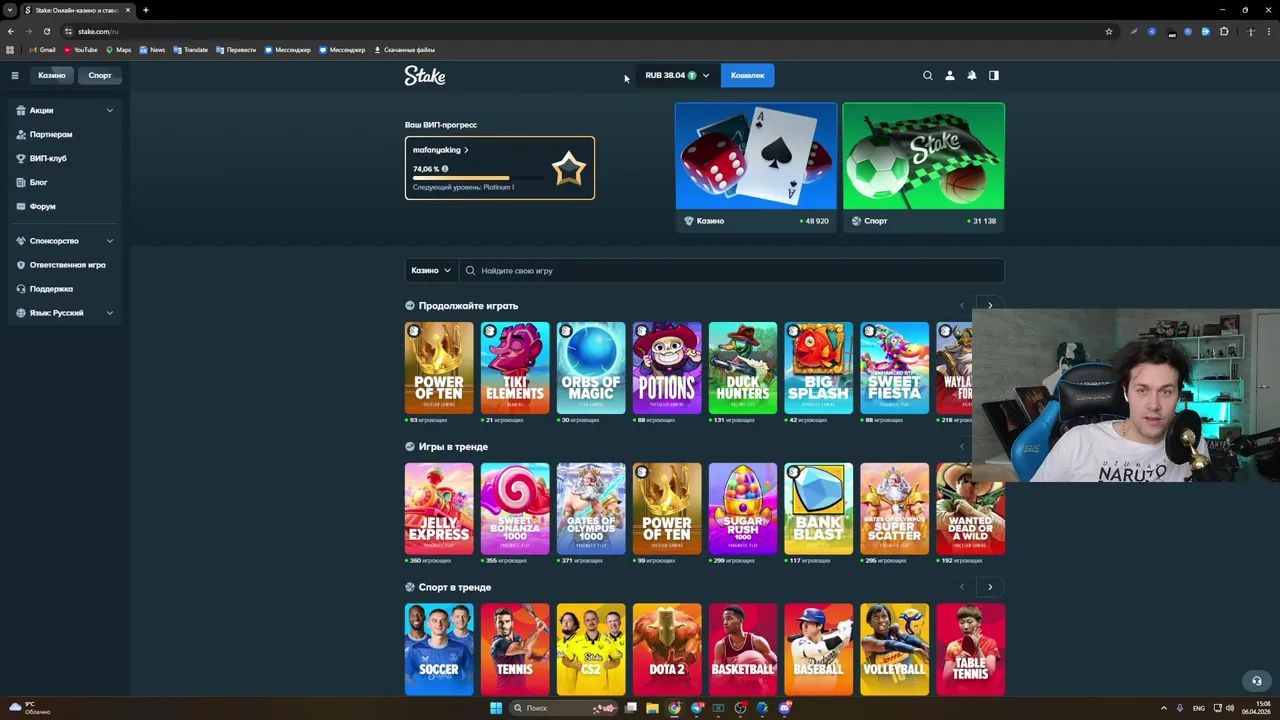This screenshot has width=1280, height=720.
Task: Open Игры в тренде section heading
Action: (x=453, y=447)
